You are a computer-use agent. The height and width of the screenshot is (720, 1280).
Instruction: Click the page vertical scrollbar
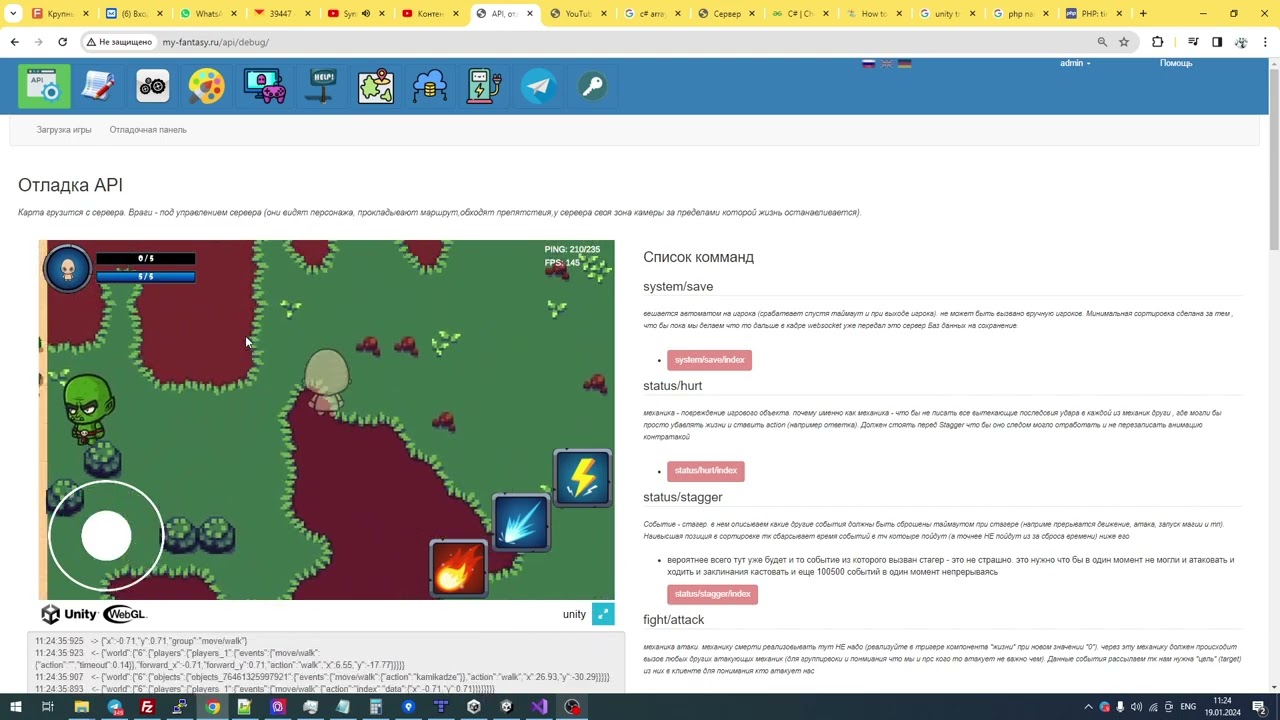tap(1273, 375)
